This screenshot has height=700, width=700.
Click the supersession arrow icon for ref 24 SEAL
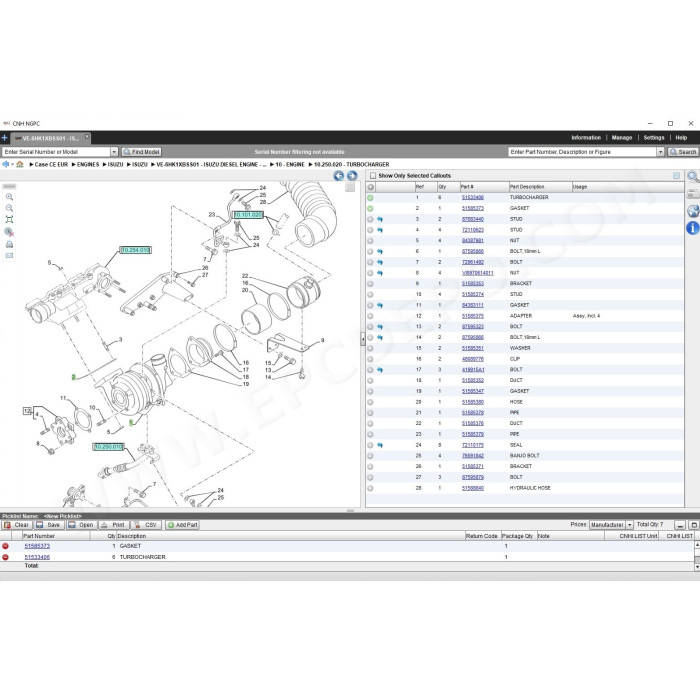(x=380, y=445)
